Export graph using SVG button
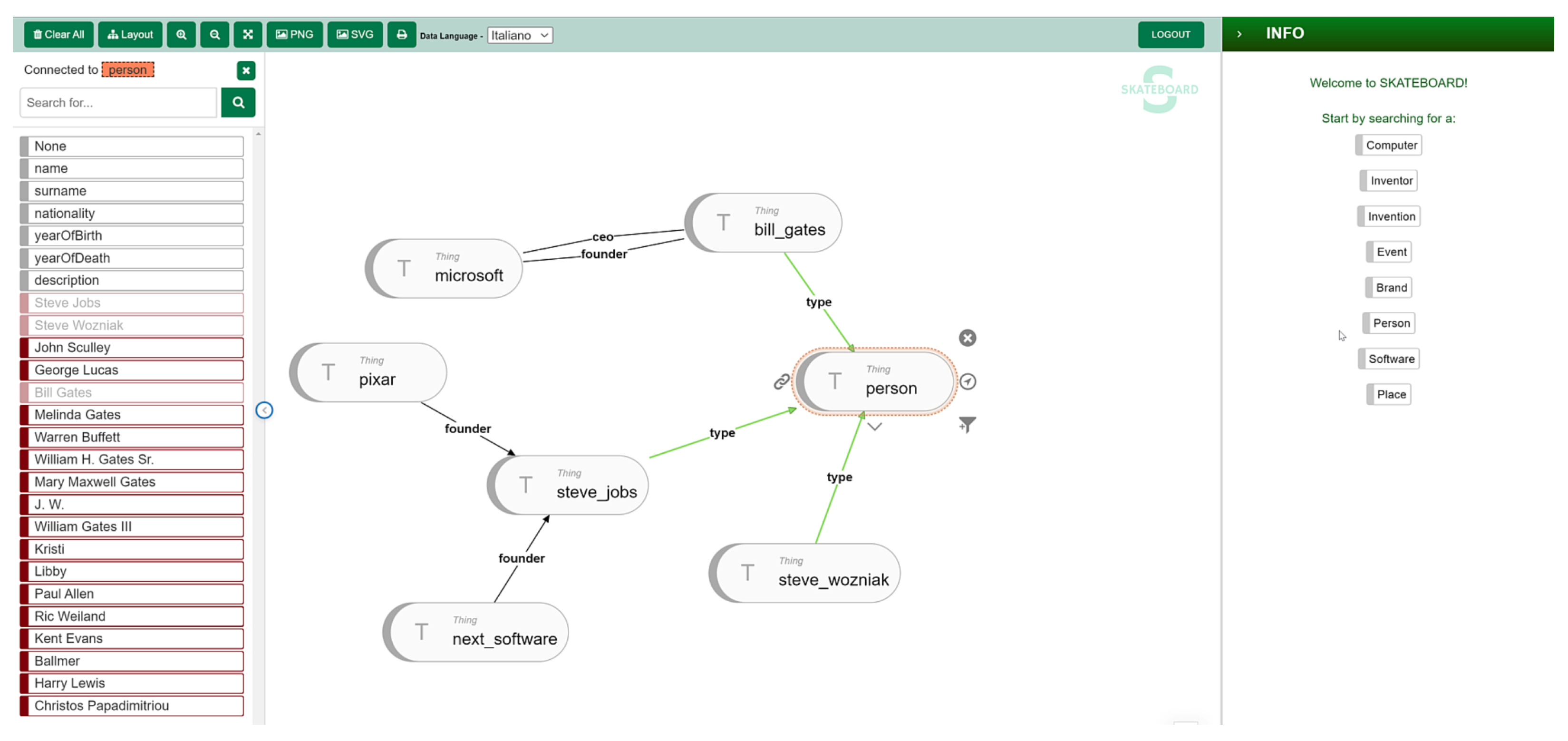This screenshot has height=741, width=1568. point(355,35)
